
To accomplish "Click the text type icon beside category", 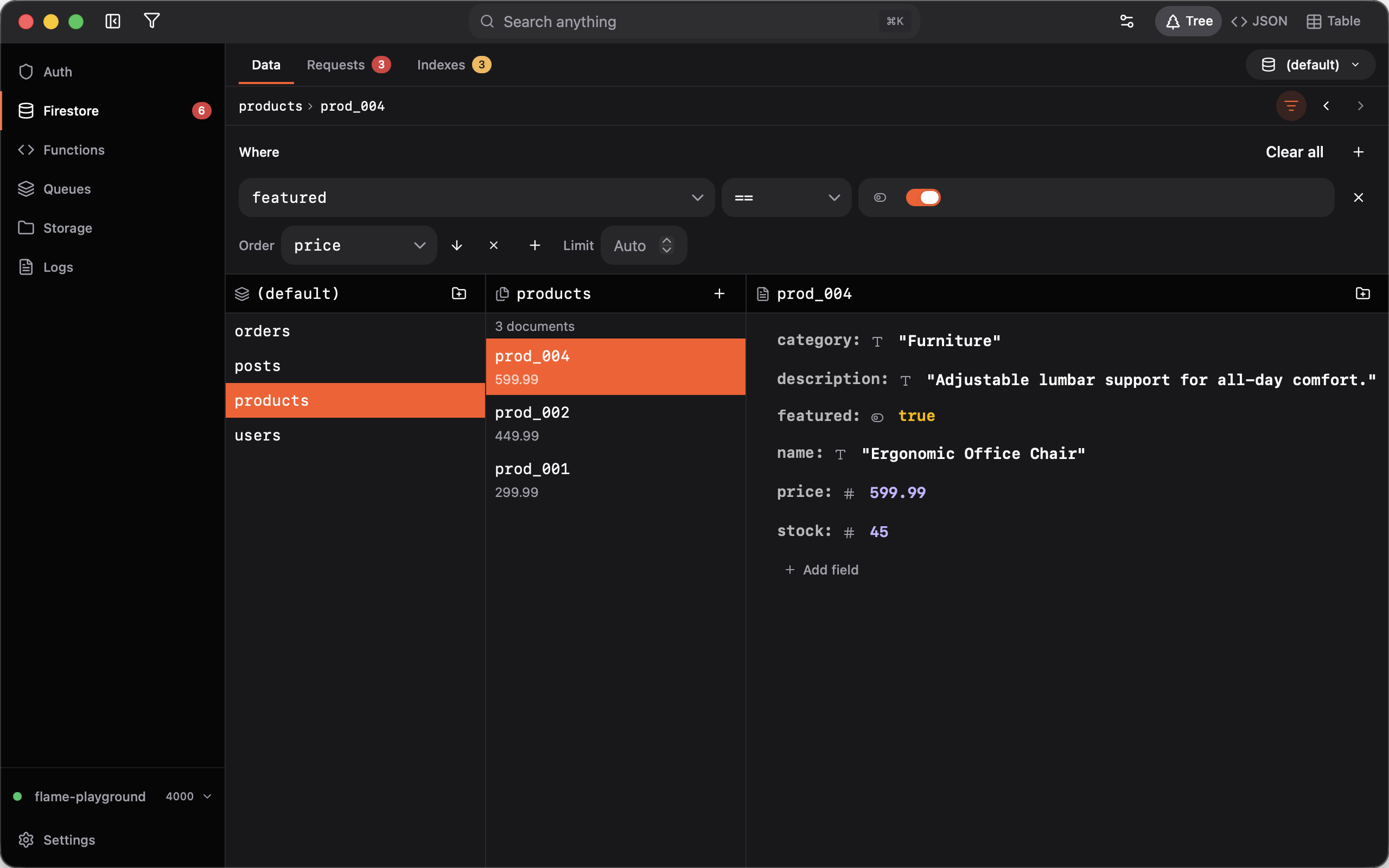I will [x=877, y=342].
